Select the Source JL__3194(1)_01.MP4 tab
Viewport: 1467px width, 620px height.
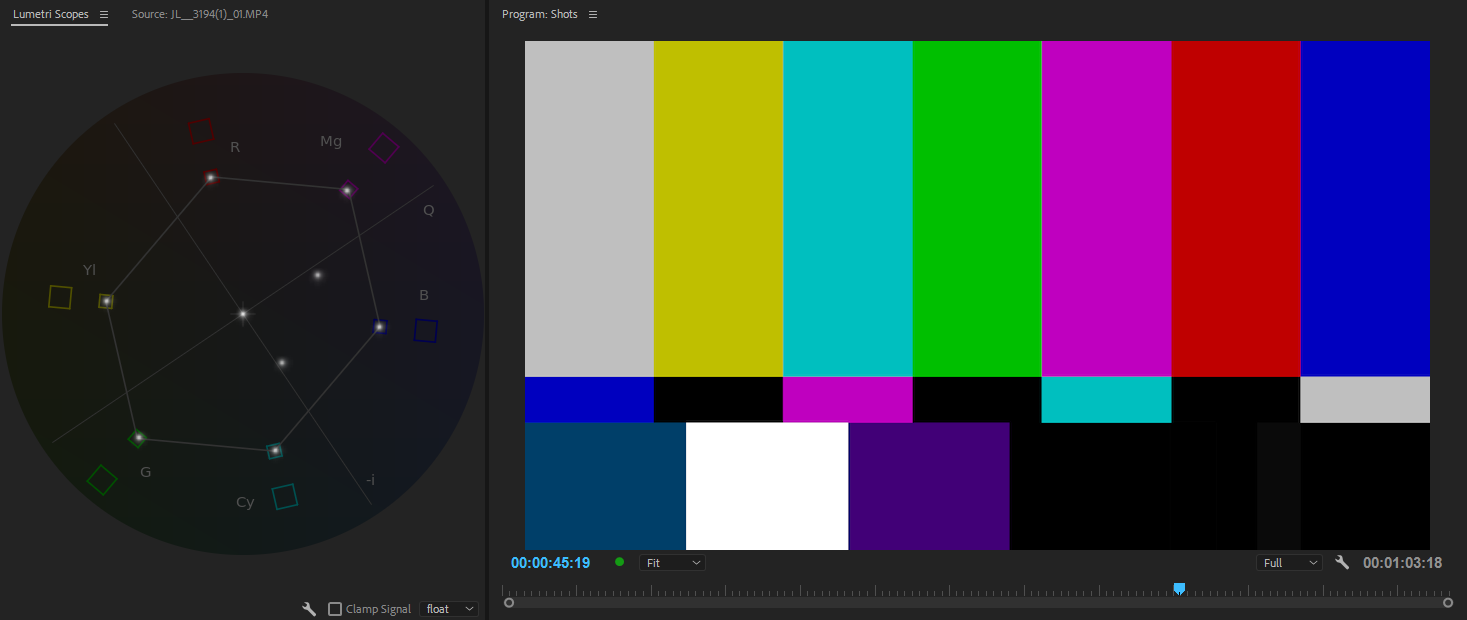(x=200, y=14)
